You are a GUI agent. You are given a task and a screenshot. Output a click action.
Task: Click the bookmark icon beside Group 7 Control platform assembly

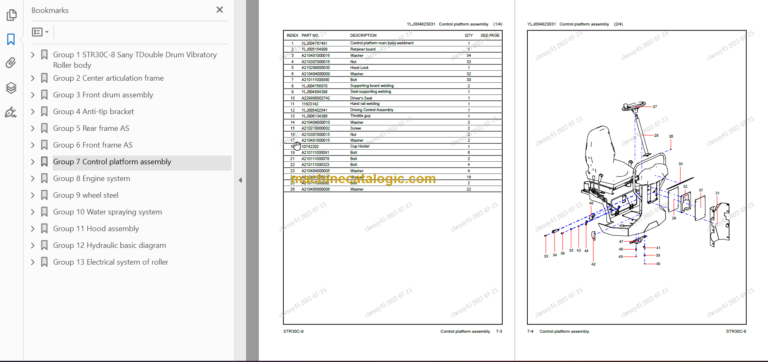coord(44,162)
